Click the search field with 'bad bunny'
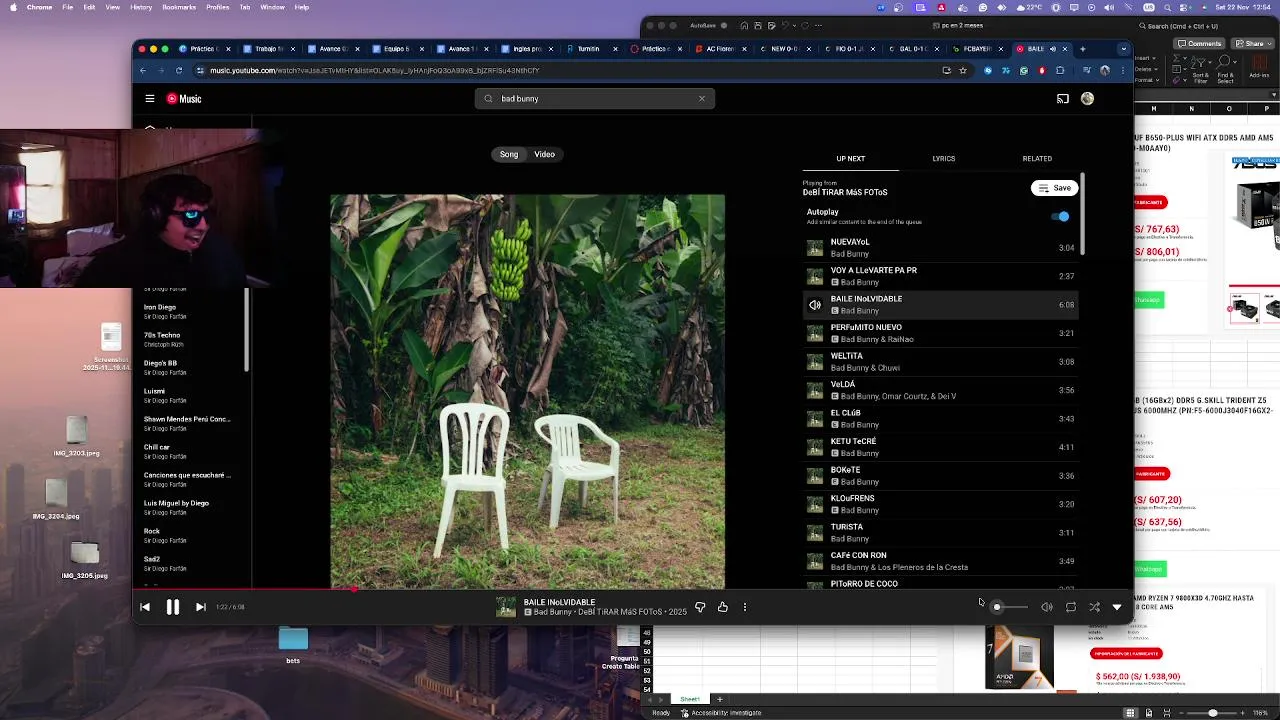Image resolution: width=1280 pixels, height=720 pixels. pos(595,98)
